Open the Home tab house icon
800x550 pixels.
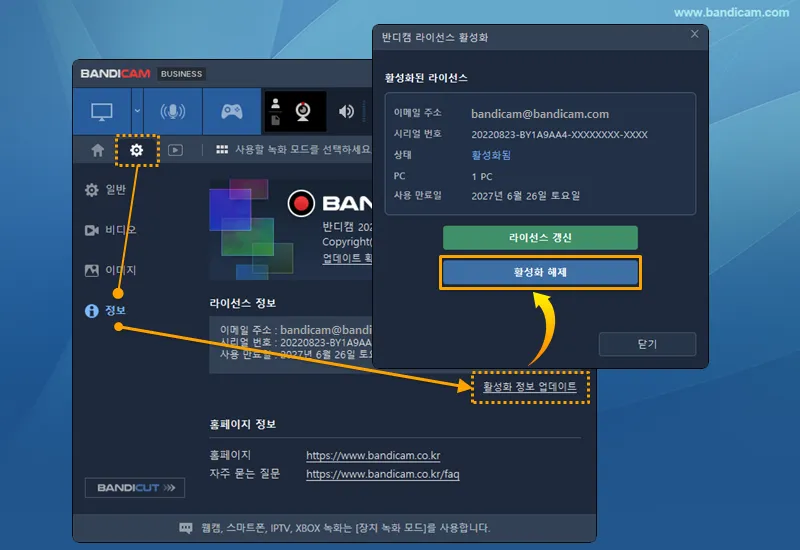pyautogui.click(x=97, y=150)
